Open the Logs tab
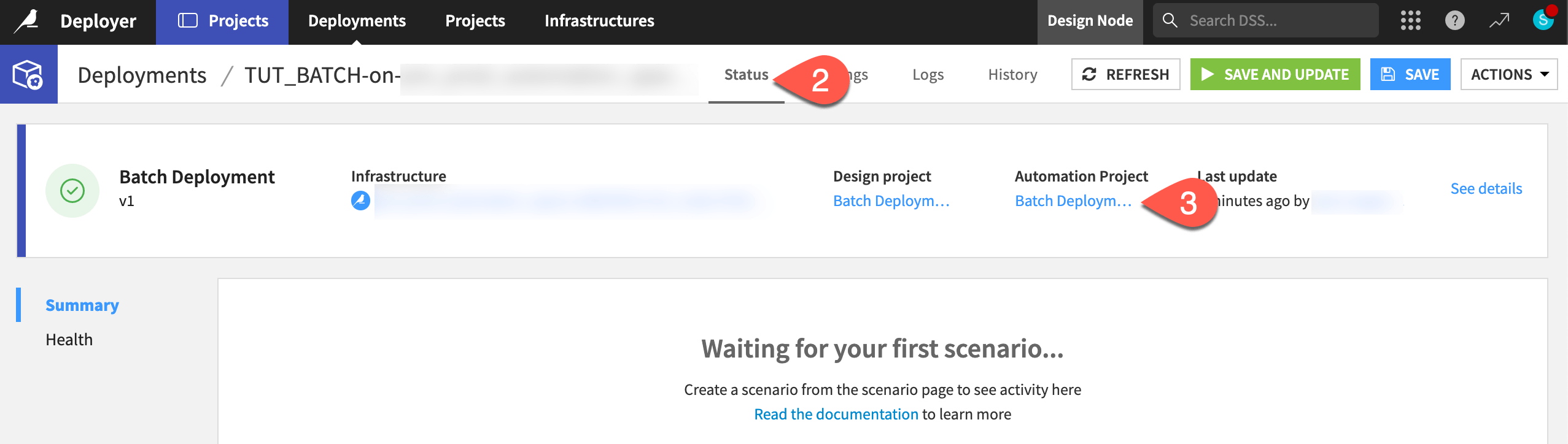 pos(928,75)
